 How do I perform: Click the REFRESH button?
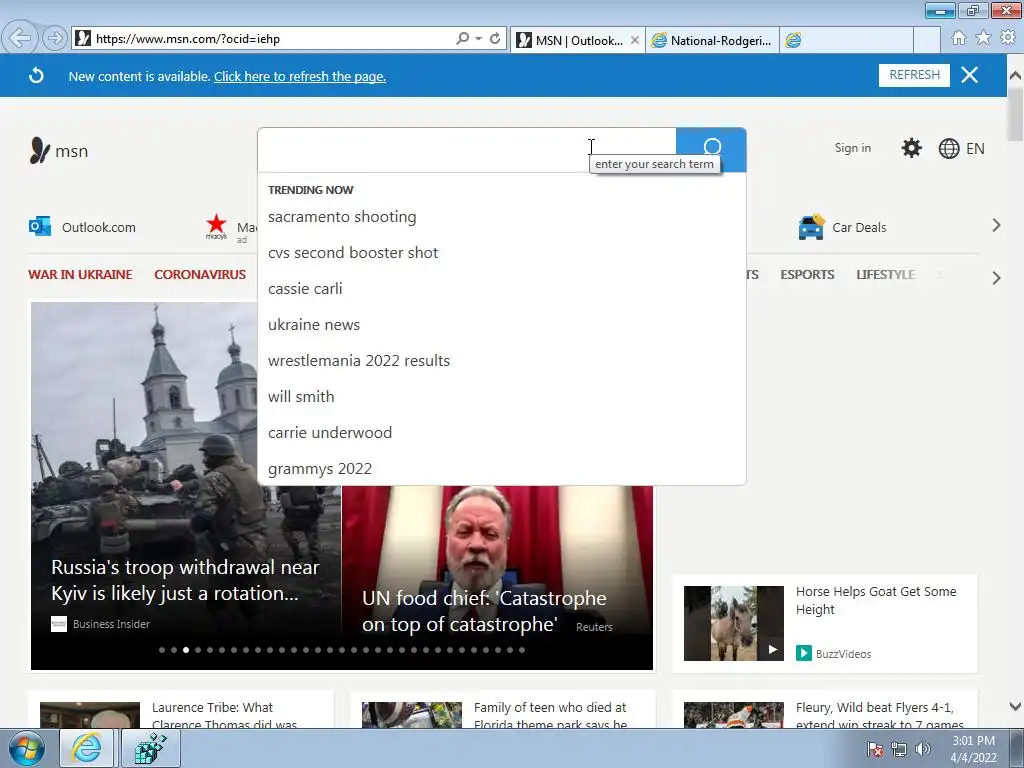(914, 75)
